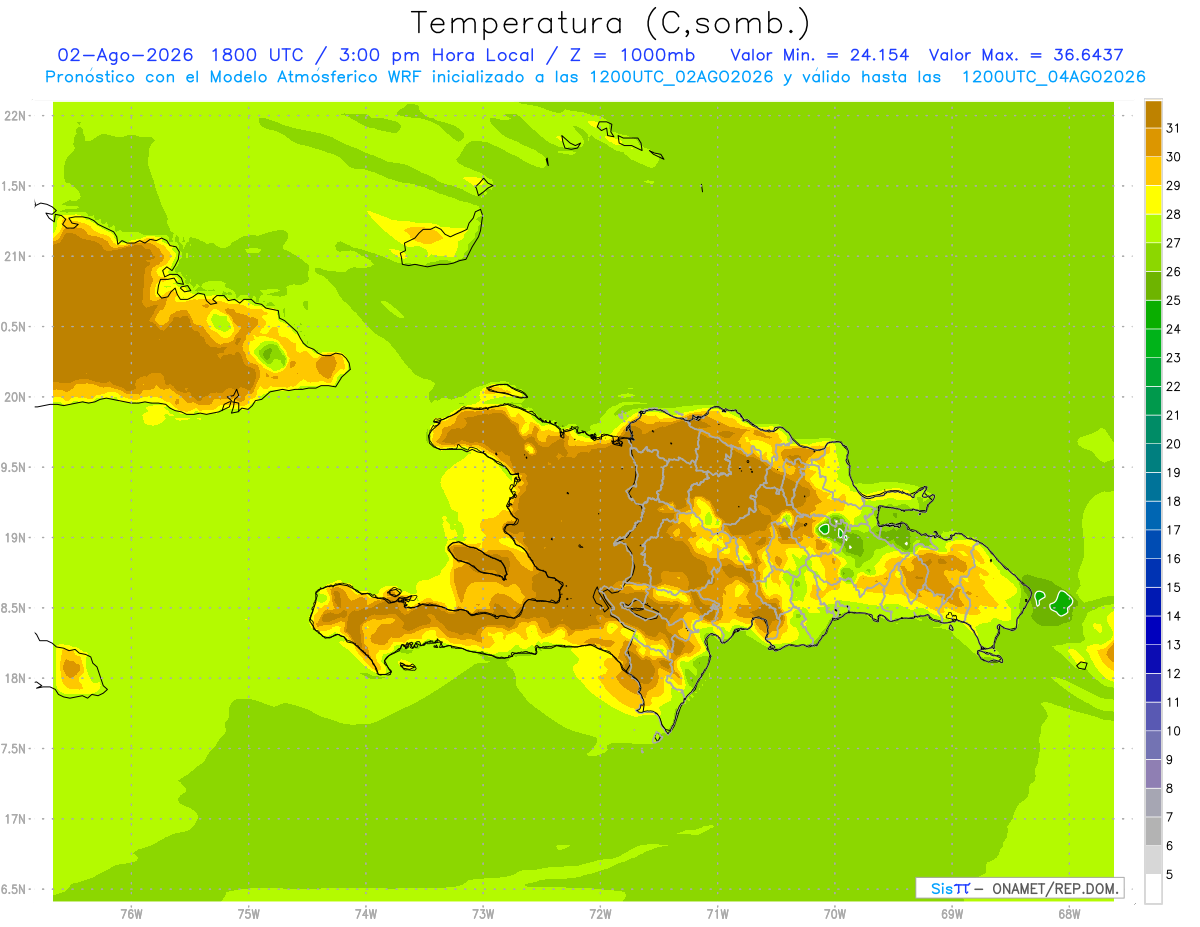Click the "18N" latitude label
The width and height of the screenshot is (1200, 927).
(17, 678)
